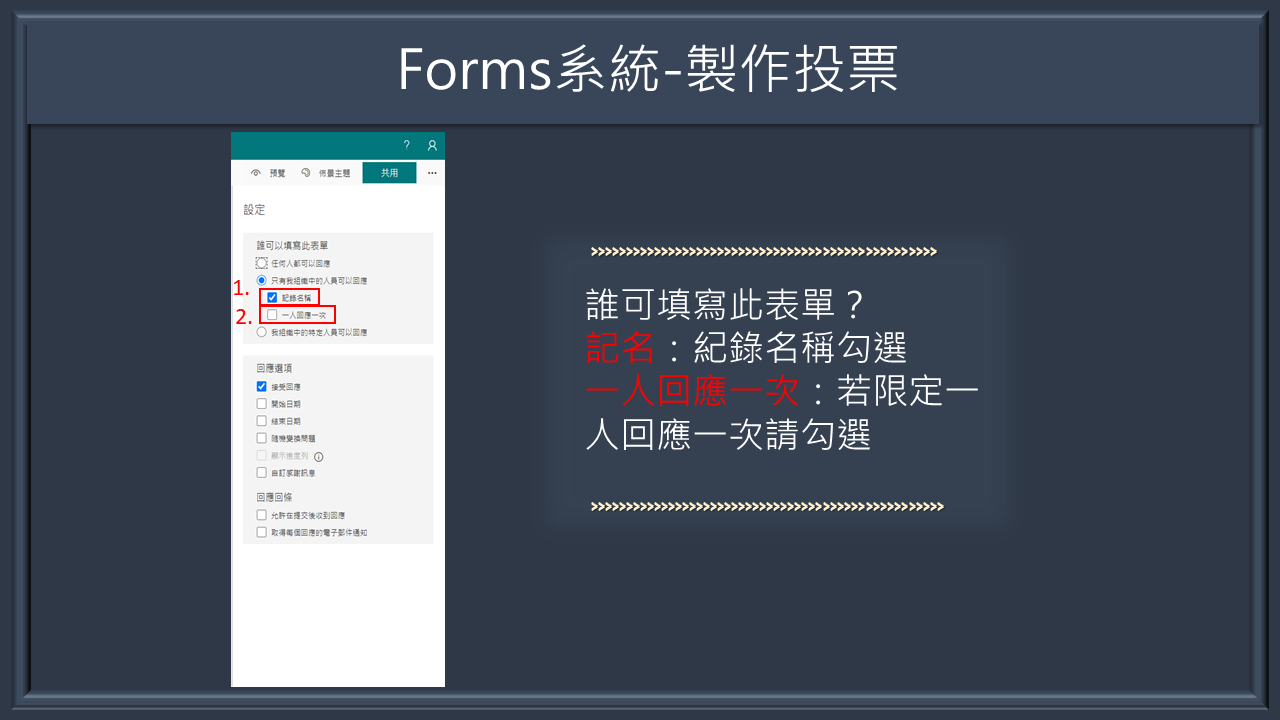This screenshot has height=720, width=1280.
Task: Select 我組織中的特定人員可以回應 radio option
Action: click(x=262, y=332)
